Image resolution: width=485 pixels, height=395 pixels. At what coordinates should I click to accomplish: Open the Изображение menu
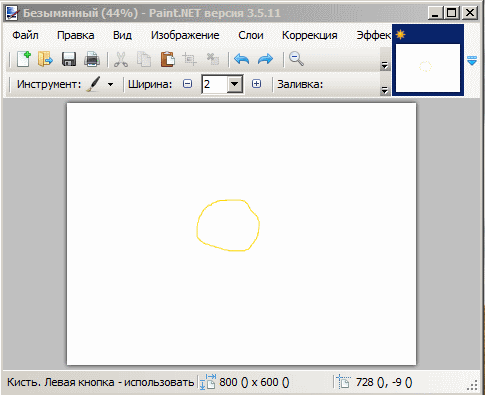click(185, 35)
